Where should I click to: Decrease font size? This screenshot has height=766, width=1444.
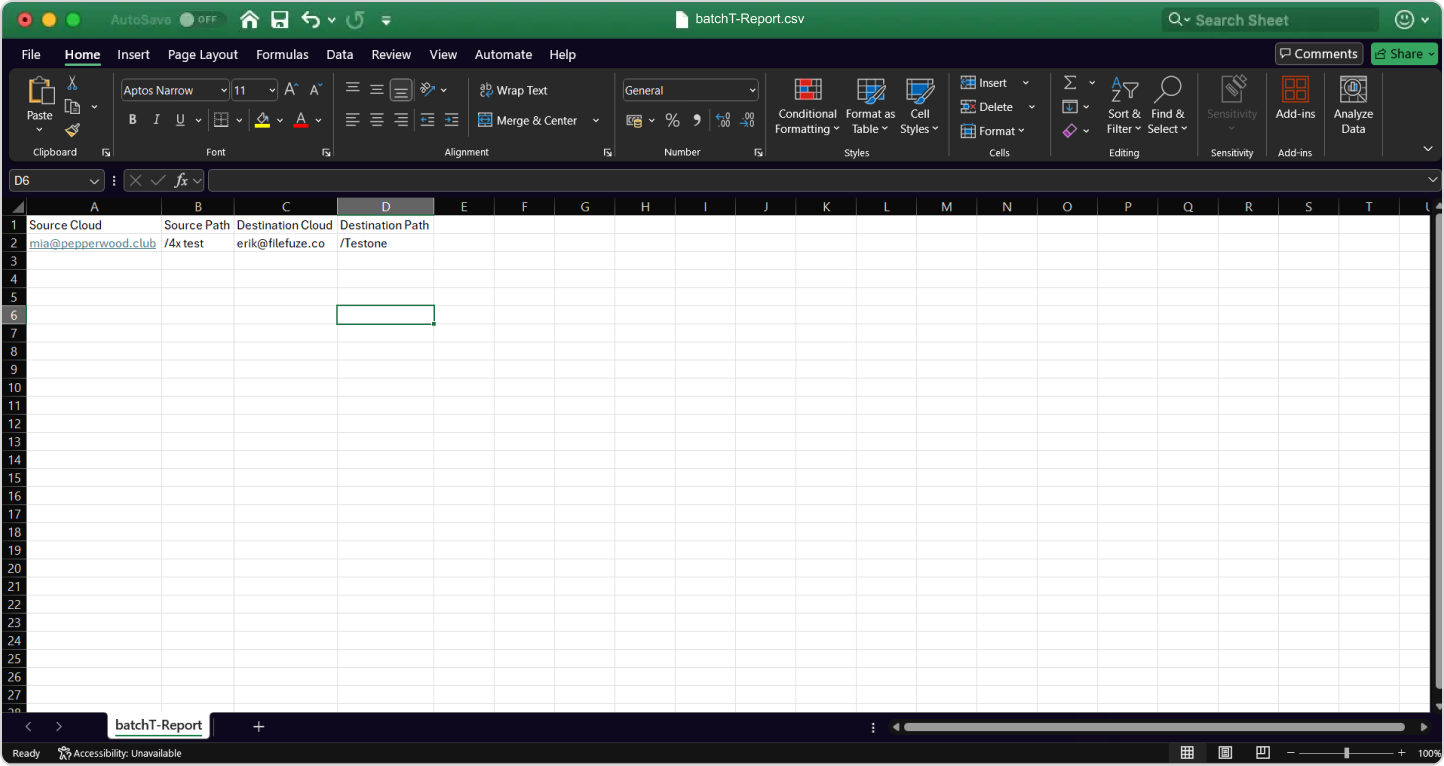(315, 90)
